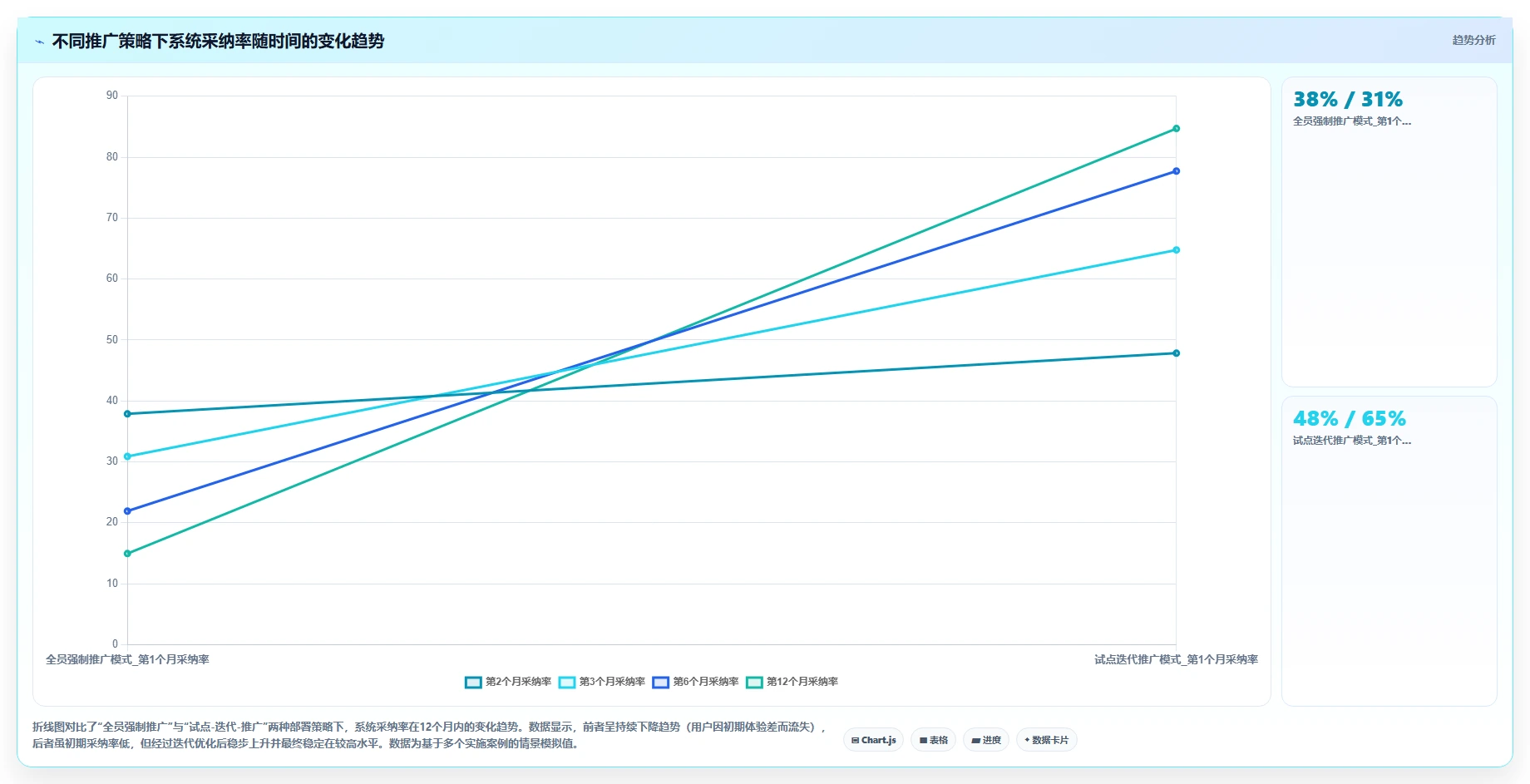Image resolution: width=1530 pixels, height=784 pixels.
Task: Click the right data point at 65
Action: [x=1176, y=250]
